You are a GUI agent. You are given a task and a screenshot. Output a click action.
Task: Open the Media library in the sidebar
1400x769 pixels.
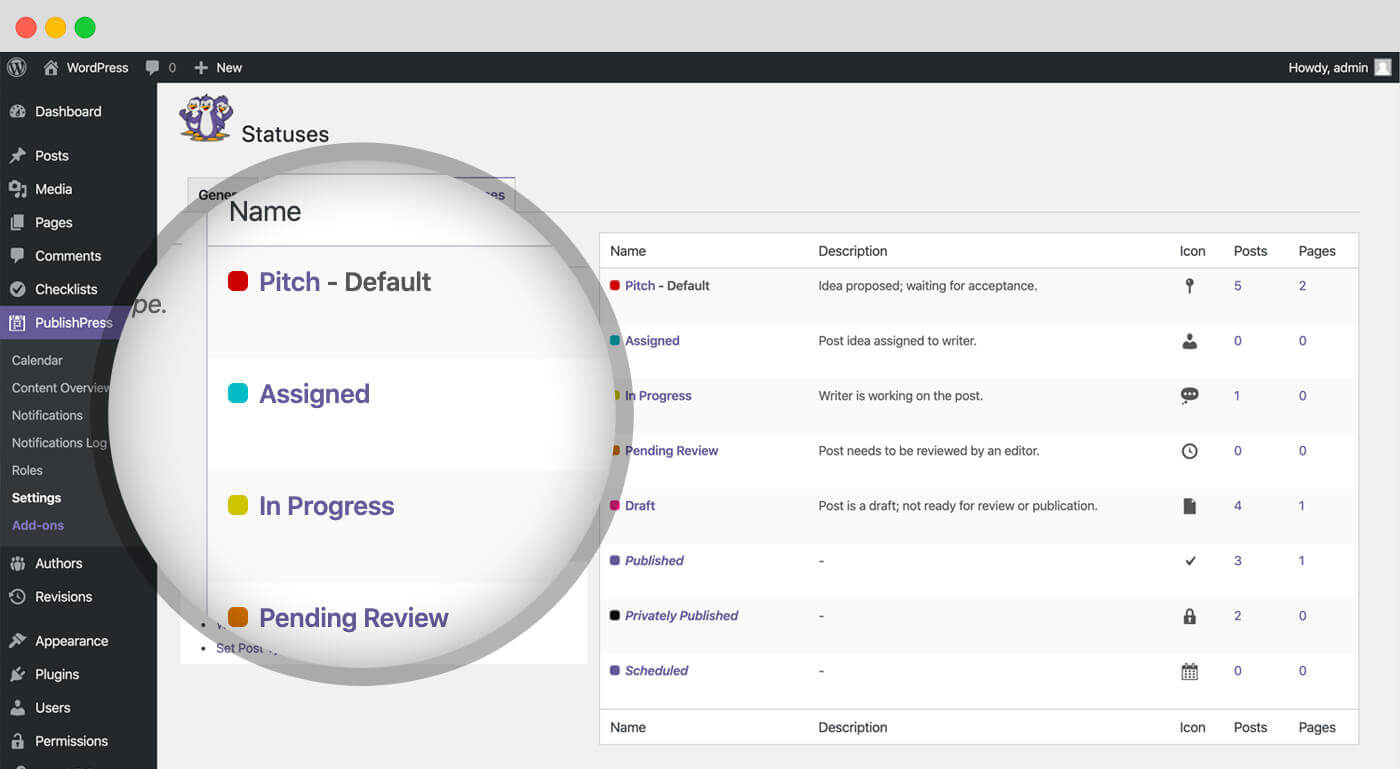(x=54, y=189)
